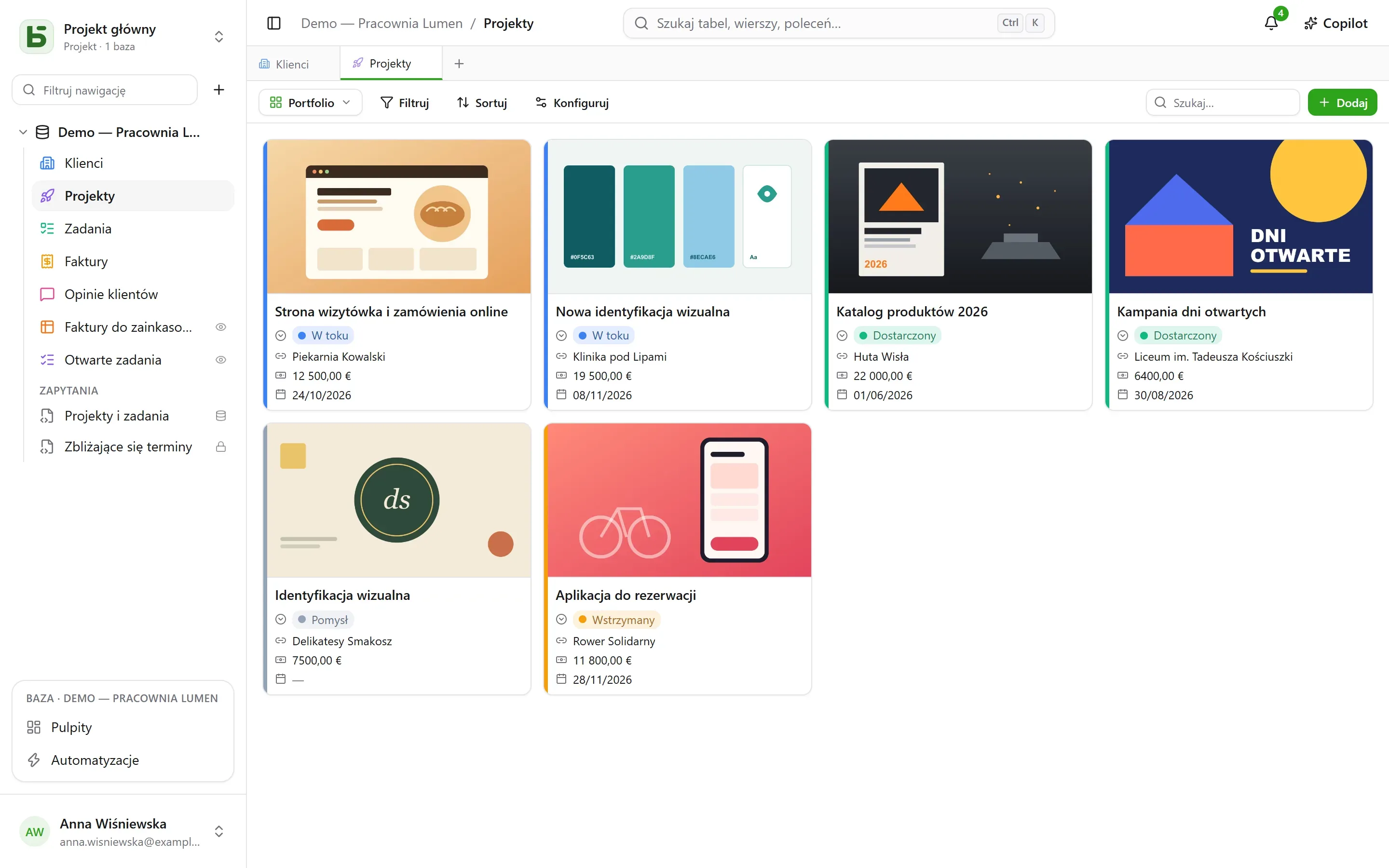Click the Pulpity dashboard icon
Viewport: 1389px width, 868px height.
click(34, 727)
